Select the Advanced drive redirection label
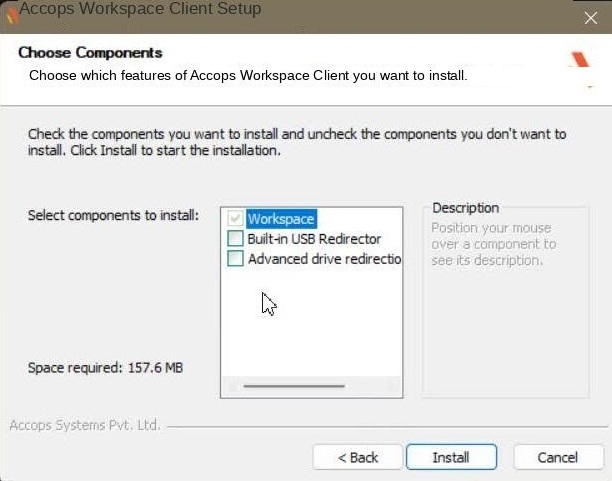The height and width of the screenshot is (481, 612). 324,259
